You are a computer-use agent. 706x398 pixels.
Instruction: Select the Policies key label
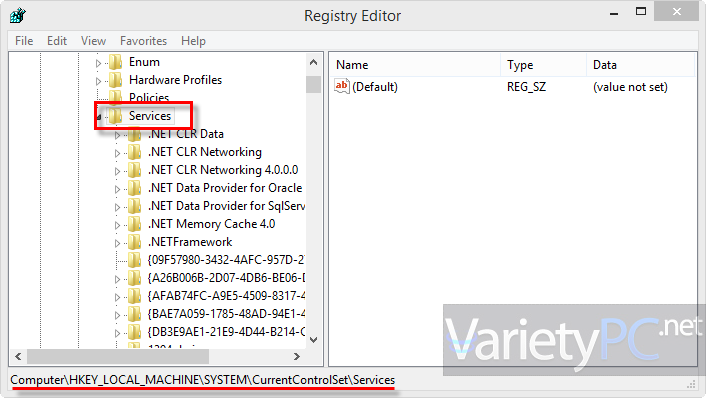point(149,98)
